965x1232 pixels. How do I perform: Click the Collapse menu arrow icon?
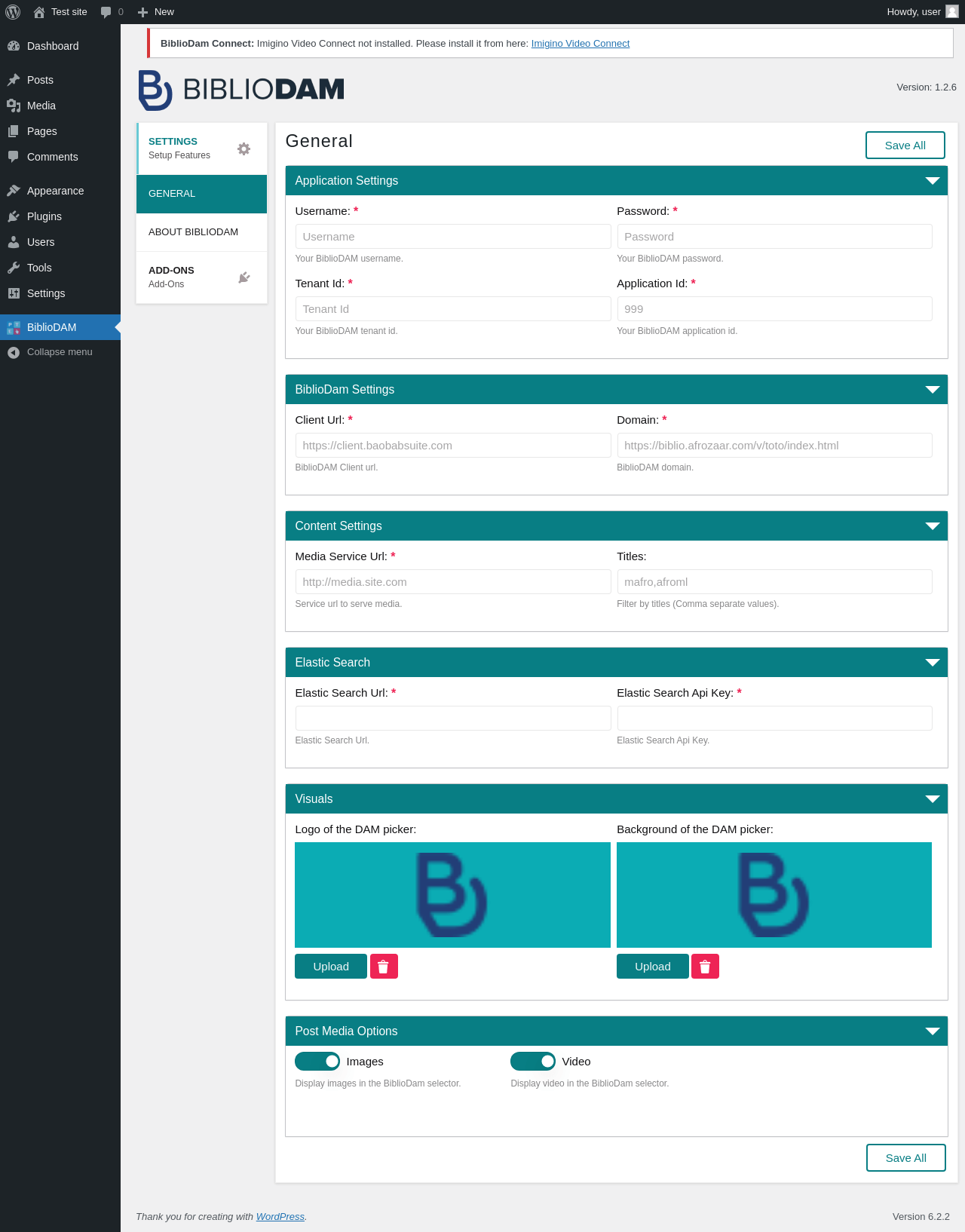tap(14, 352)
